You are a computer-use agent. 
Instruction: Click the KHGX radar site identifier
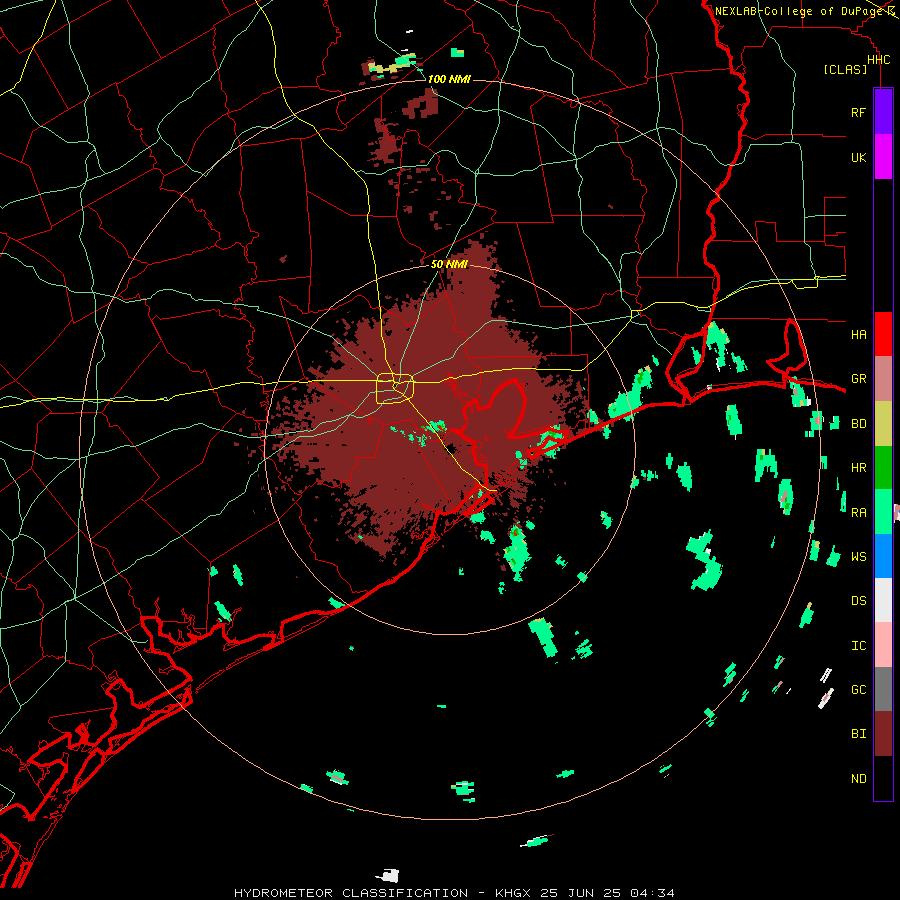(513, 893)
